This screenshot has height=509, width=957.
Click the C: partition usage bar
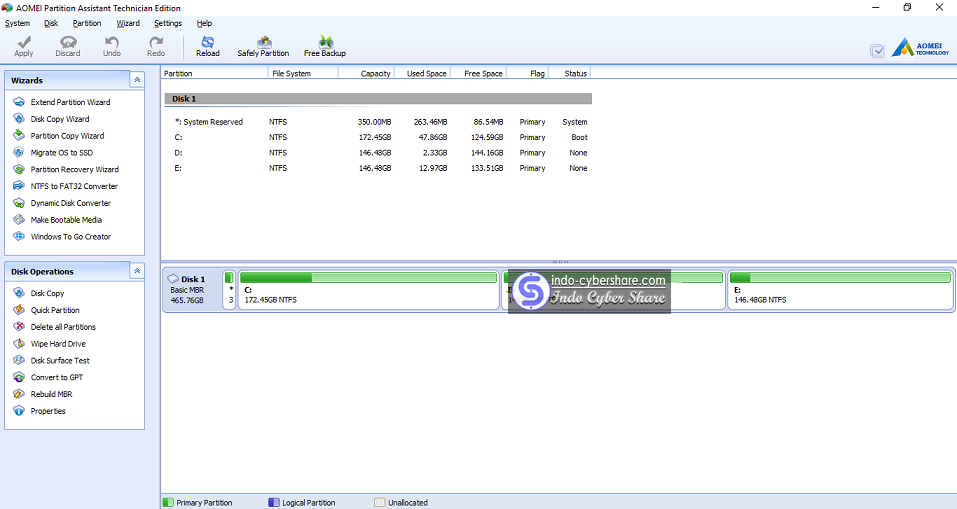pyautogui.click(x=368, y=278)
